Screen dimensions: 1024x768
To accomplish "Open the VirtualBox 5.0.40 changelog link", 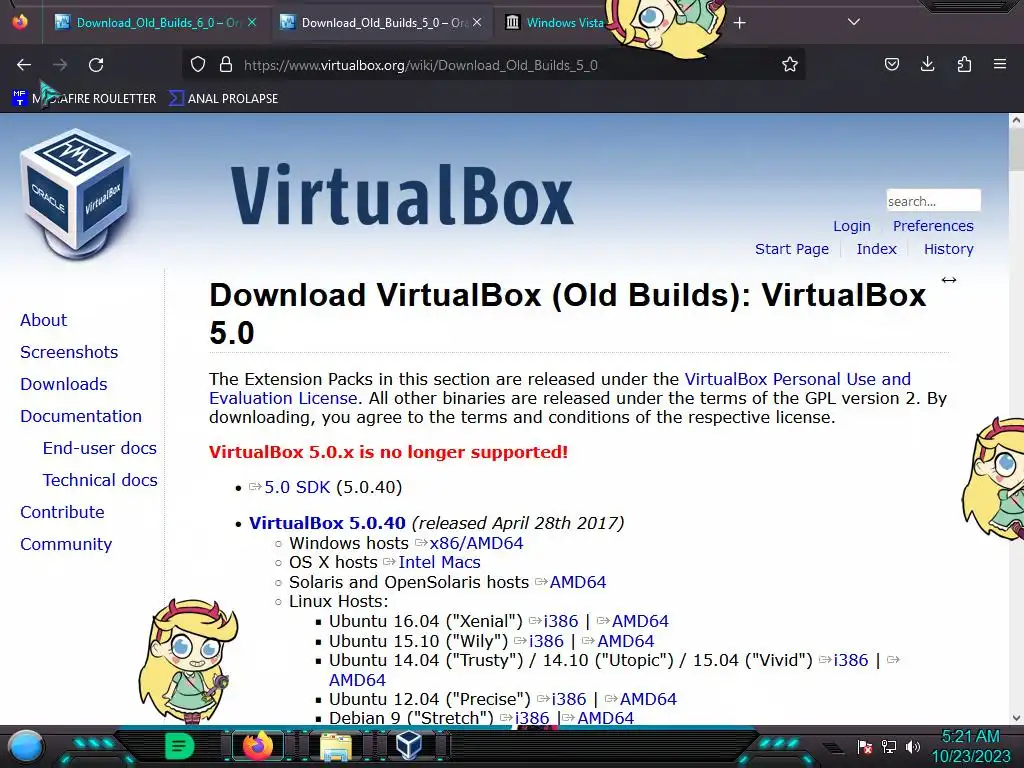I will 327,523.
